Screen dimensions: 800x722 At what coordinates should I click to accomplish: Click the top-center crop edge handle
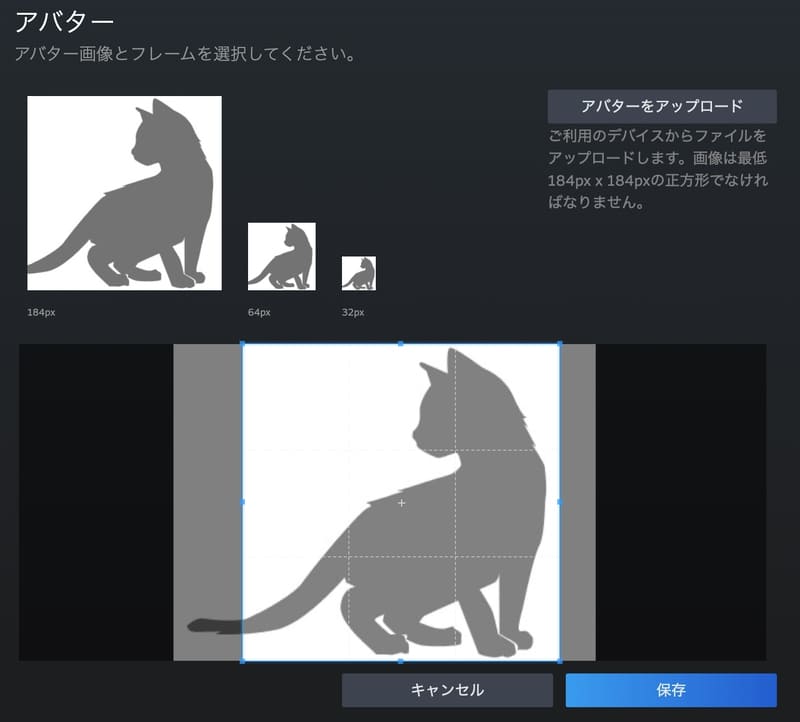[401, 344]
